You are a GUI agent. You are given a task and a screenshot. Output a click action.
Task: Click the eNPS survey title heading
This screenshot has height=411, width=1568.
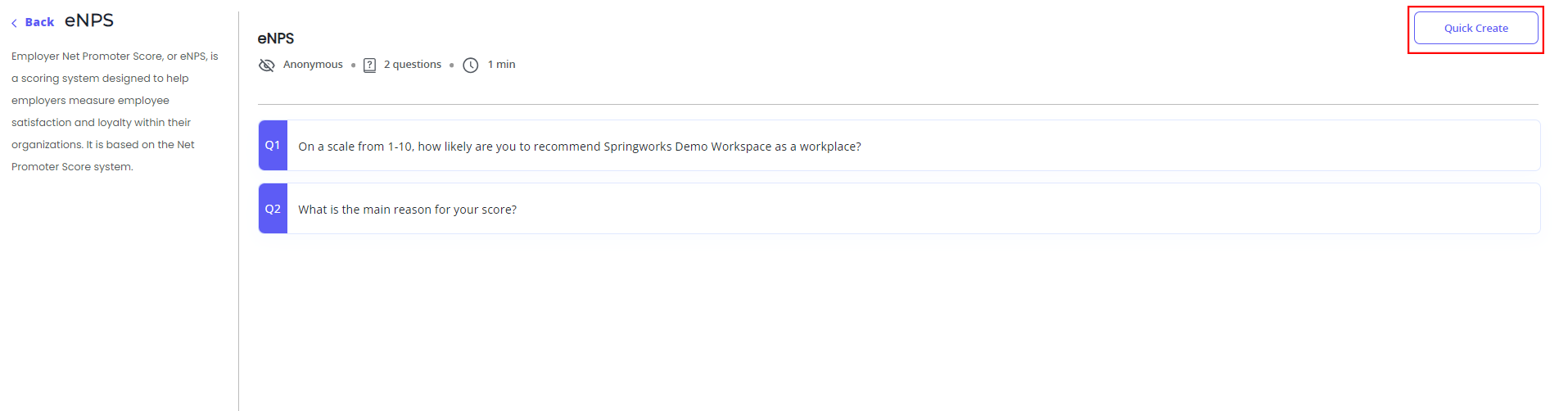click(276, 38)
